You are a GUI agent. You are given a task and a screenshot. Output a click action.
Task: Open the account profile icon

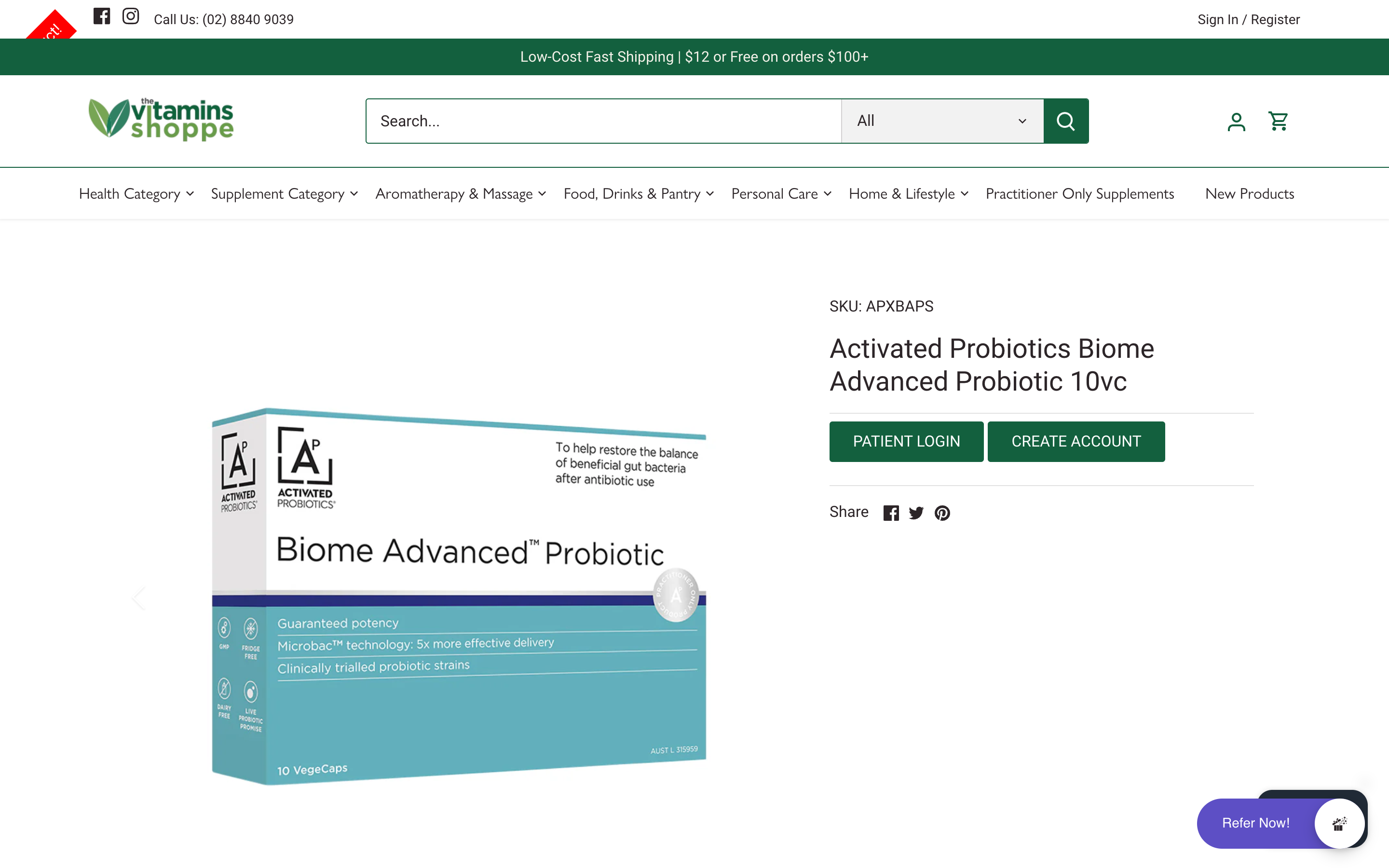(x=1236, y=121)
